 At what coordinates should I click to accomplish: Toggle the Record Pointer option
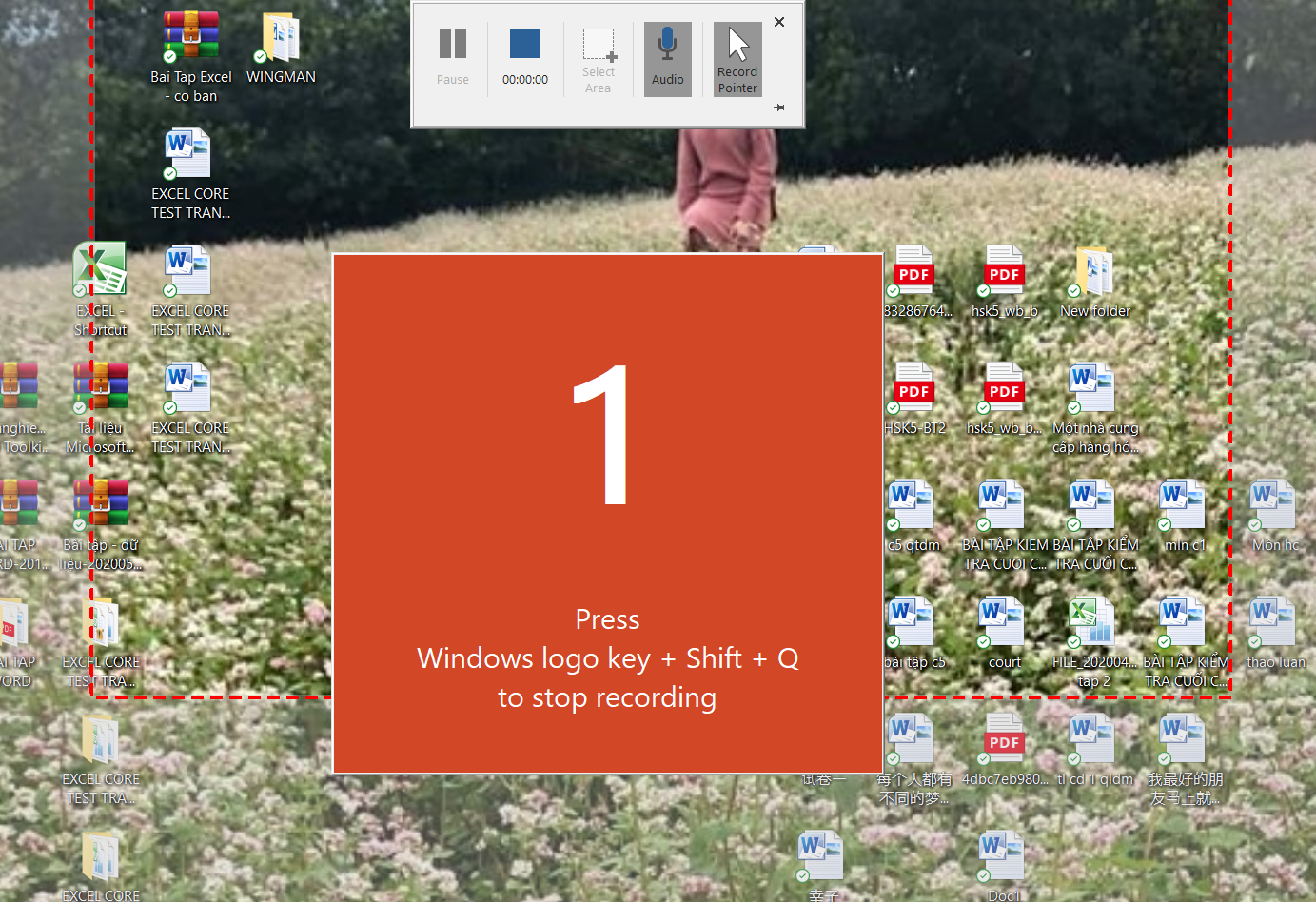[x=737, y=59]
